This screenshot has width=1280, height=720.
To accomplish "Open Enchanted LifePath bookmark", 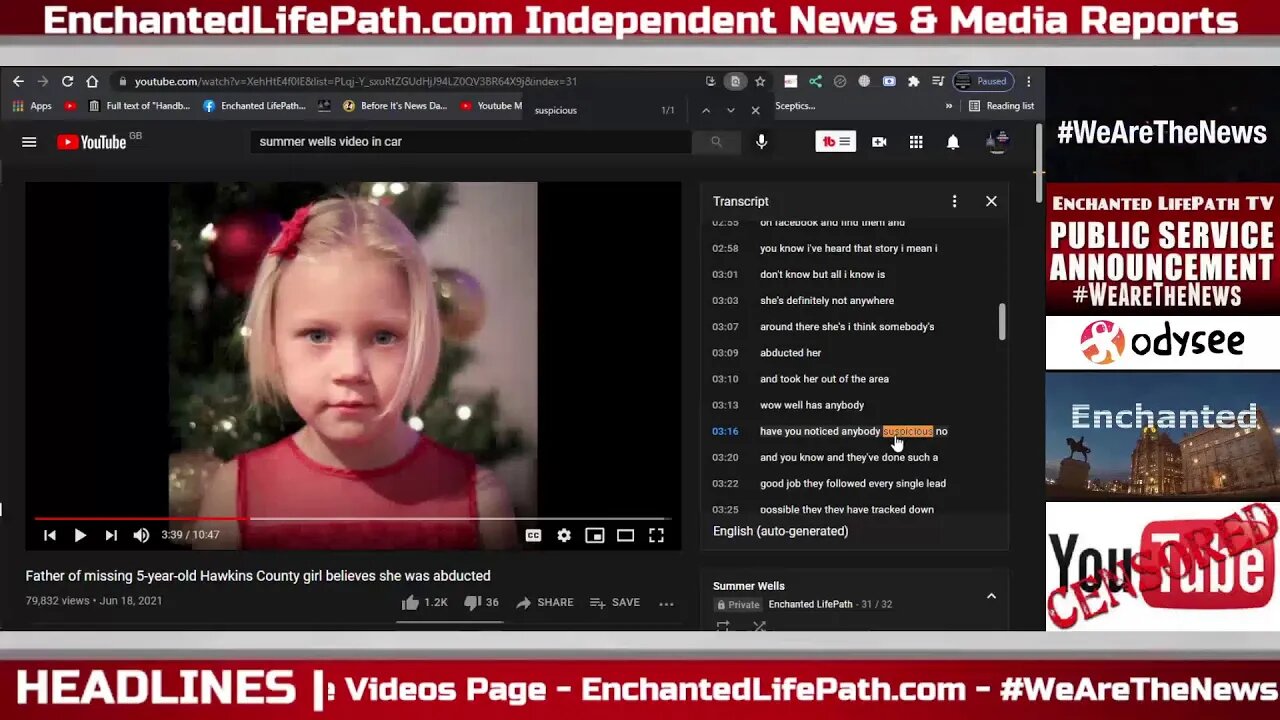I will click(254, 106).
